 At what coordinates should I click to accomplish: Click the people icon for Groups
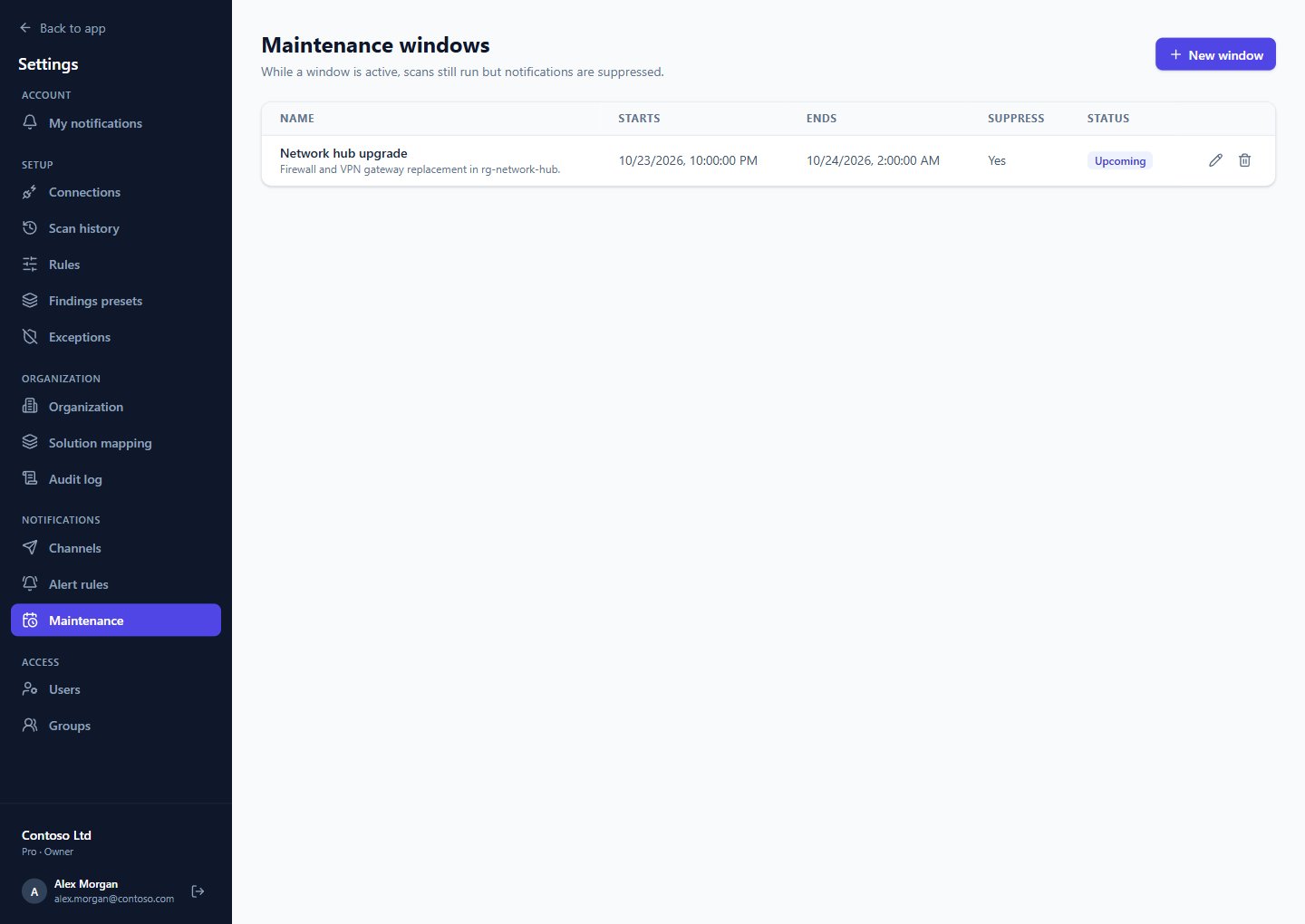(x=30, y=726)
